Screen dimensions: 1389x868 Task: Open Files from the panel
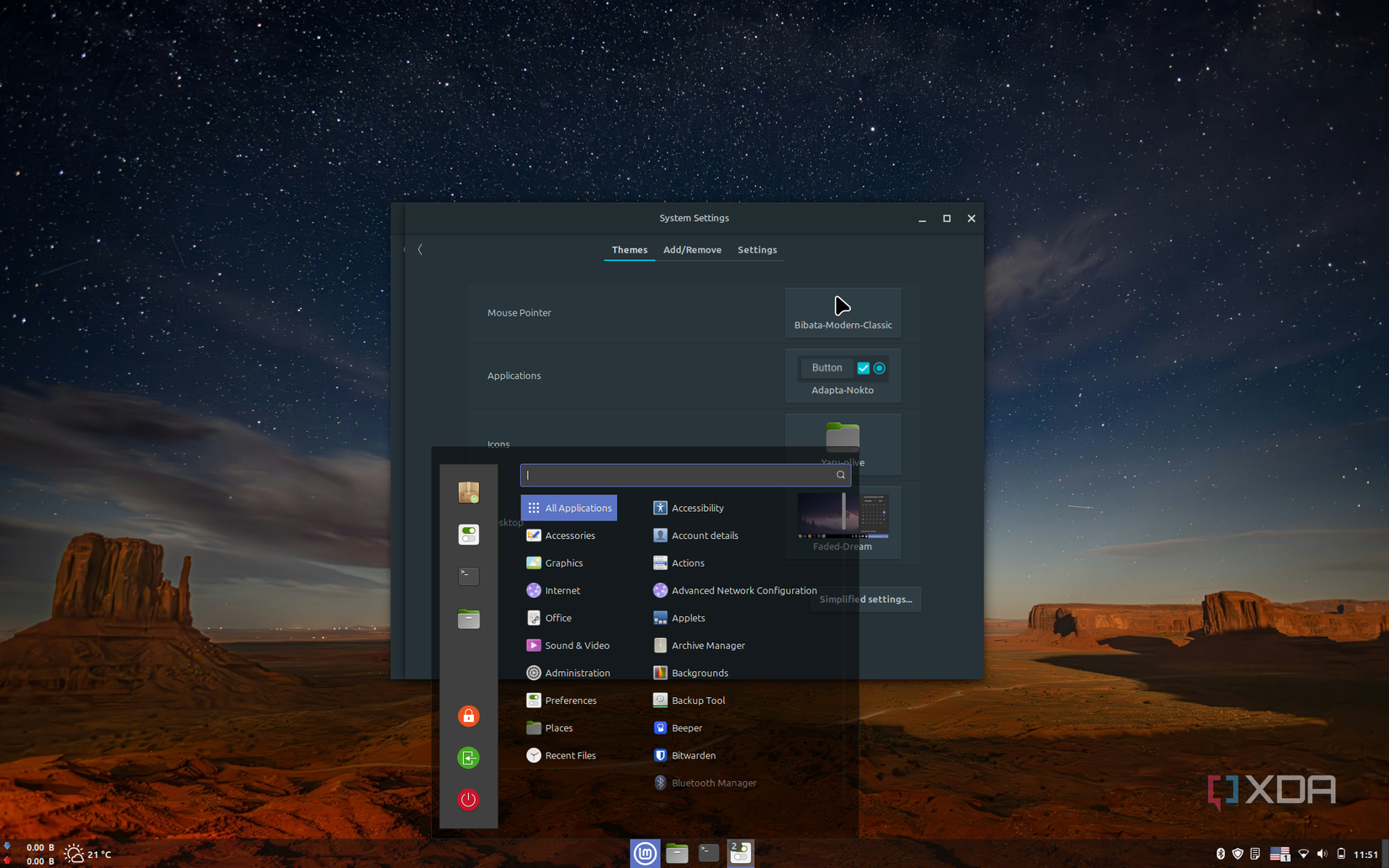click(x=677, y=854)
